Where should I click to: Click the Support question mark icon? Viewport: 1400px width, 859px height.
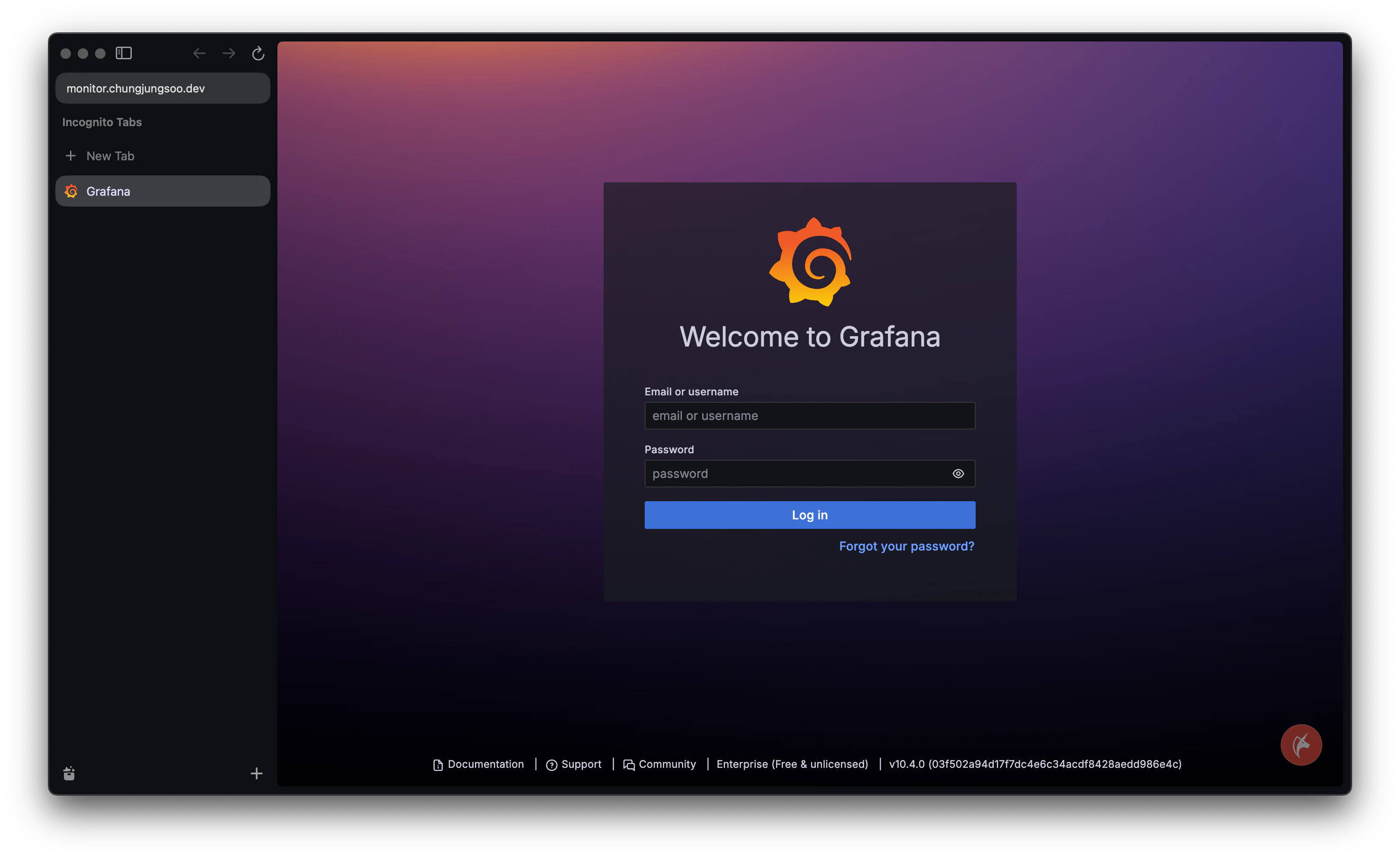(551, 765)
